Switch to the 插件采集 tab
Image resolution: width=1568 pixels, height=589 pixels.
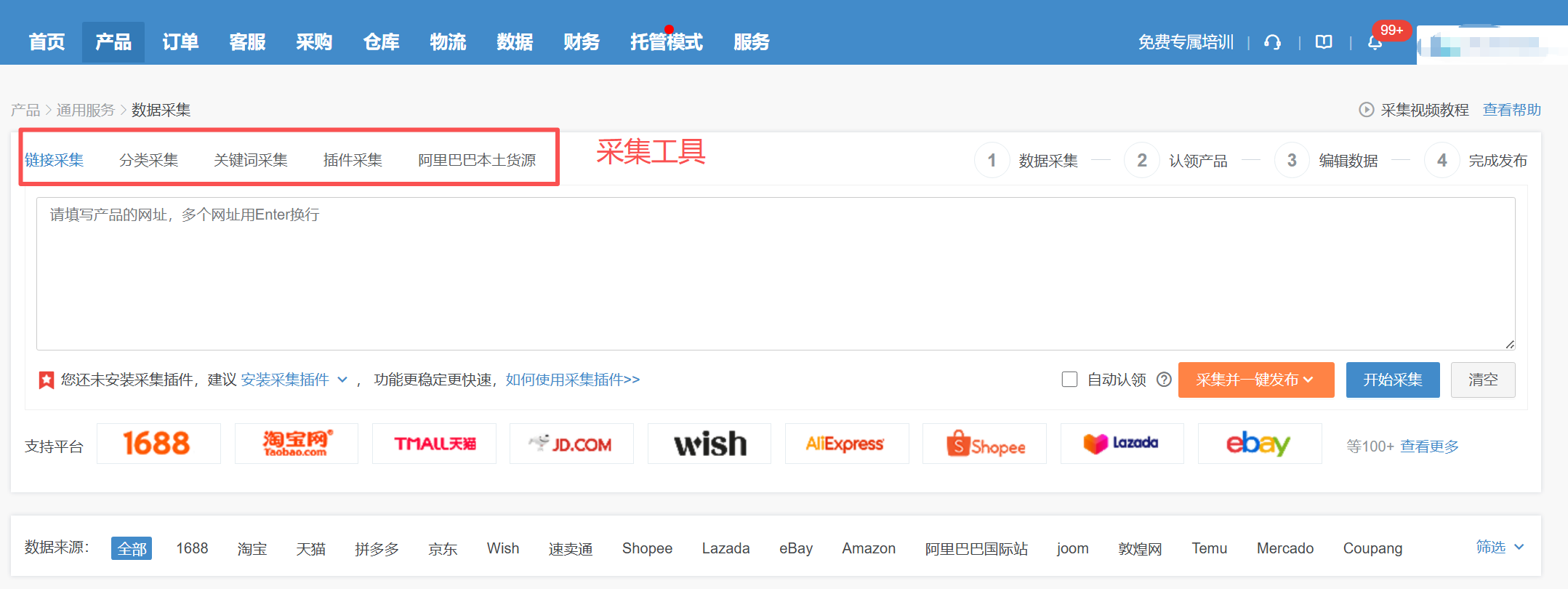[353, 160]
